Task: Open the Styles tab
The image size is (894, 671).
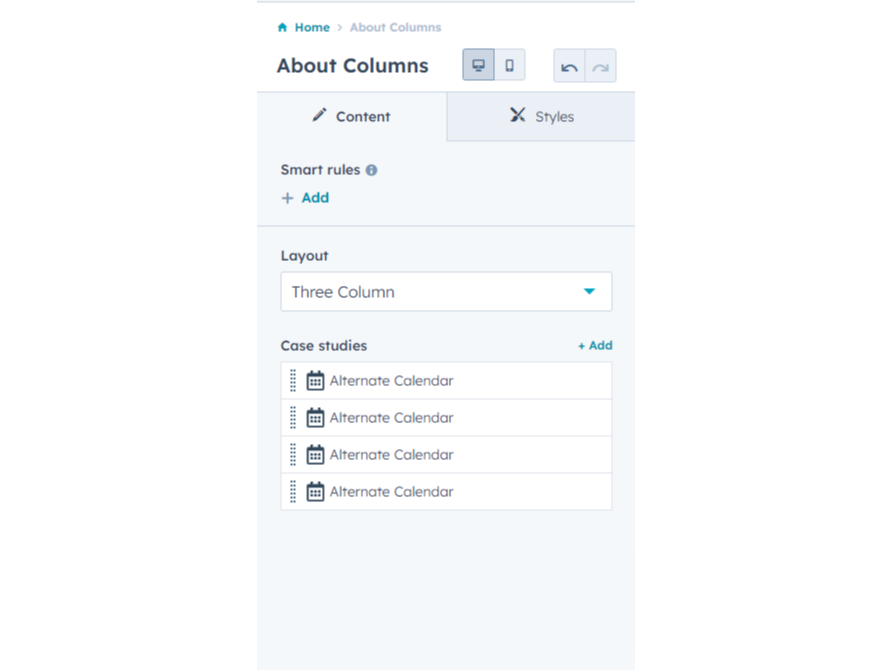Action: click(541, 116)
